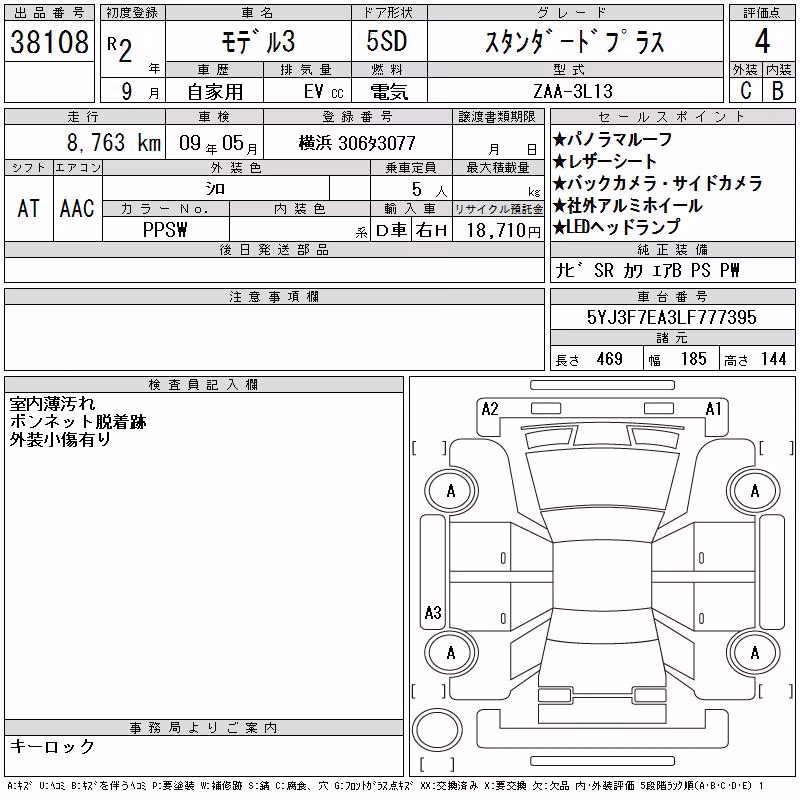The image size is (800, 800).
Task: Click the A3 damage mark on the side sill
Action: point(433,613)
